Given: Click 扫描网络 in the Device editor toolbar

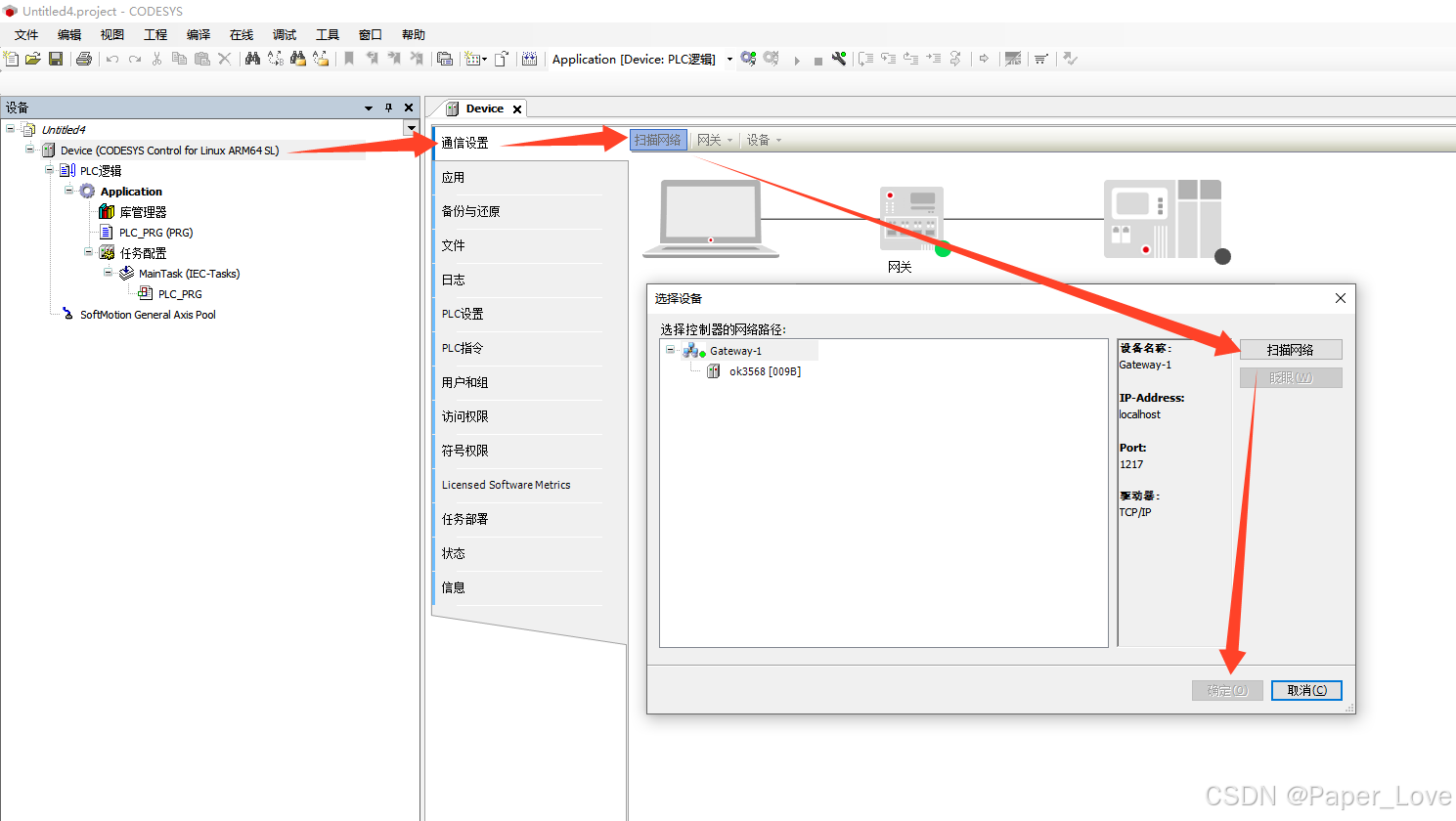Looking at the screenshot, I should tap(658, 141).
